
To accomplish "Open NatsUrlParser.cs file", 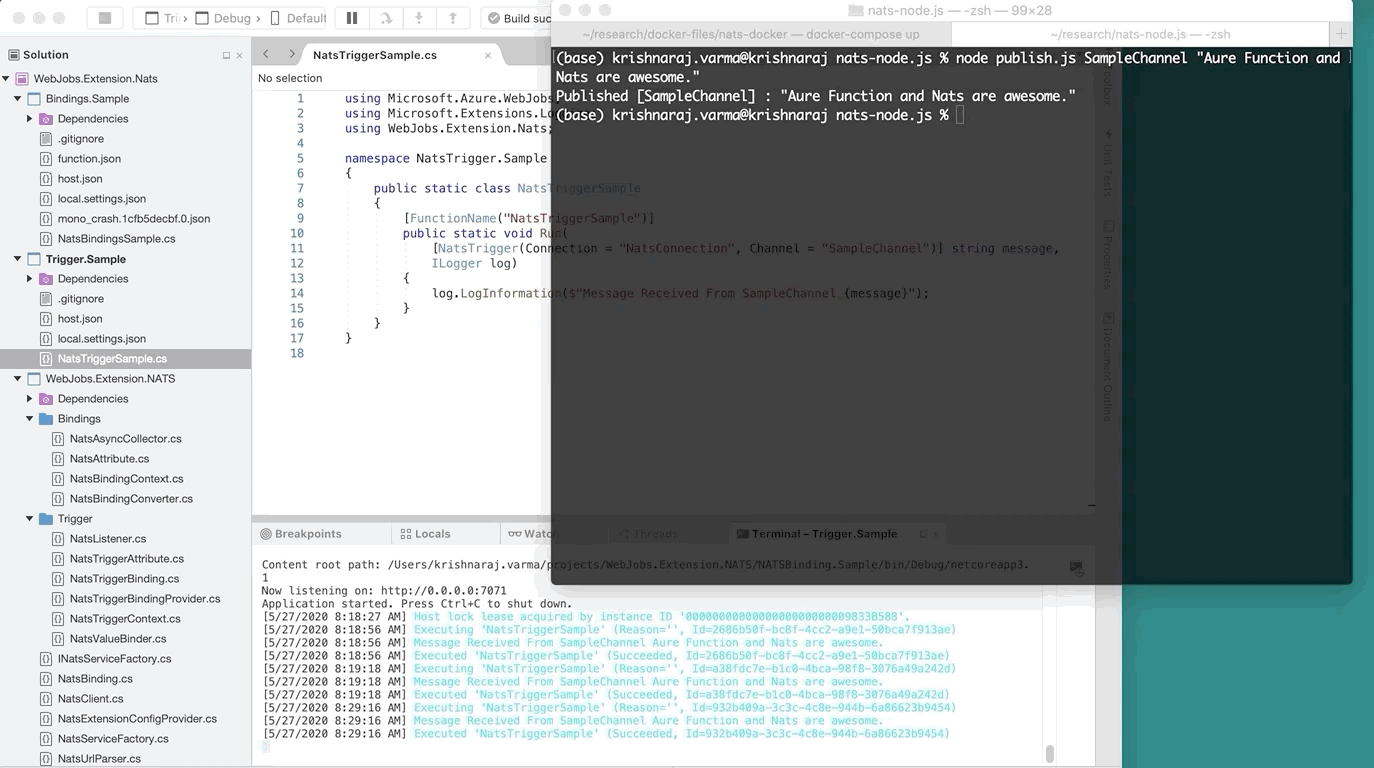I will 99,759.
